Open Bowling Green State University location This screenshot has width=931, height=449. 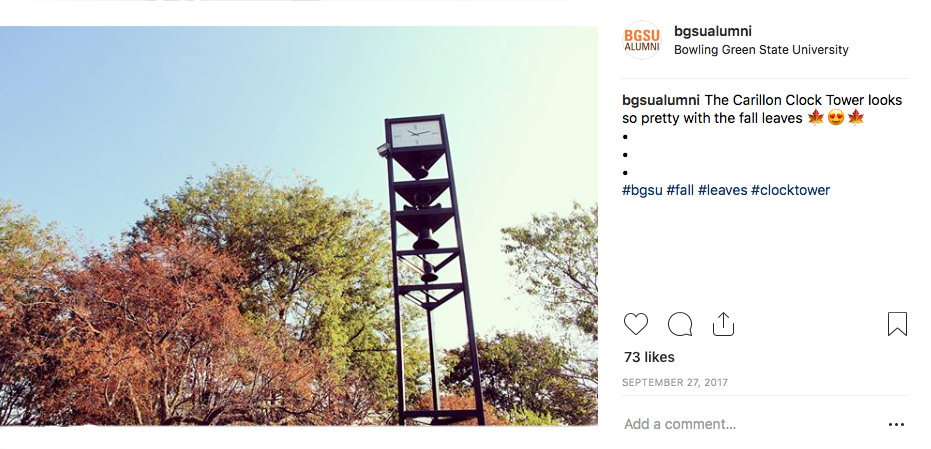[761, 50]
